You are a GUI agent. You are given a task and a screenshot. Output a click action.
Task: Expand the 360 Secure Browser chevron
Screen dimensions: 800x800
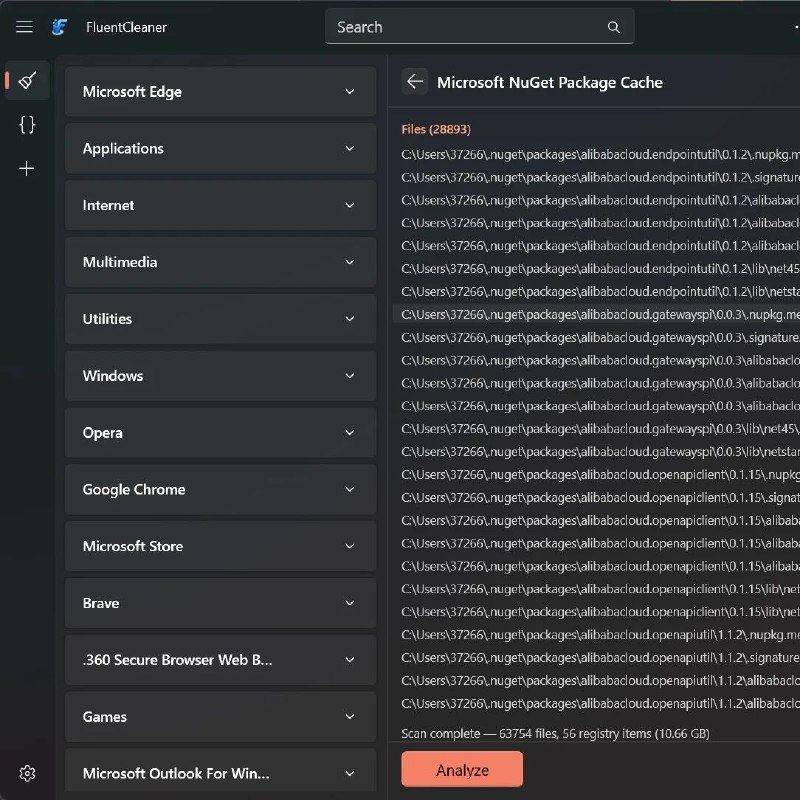tap(349, 660)
